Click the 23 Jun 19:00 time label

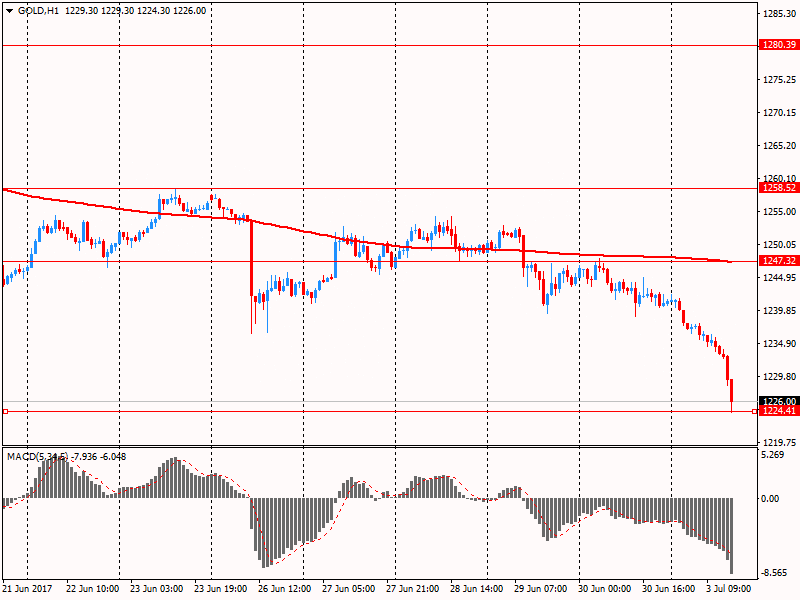[x=220, y=589]
